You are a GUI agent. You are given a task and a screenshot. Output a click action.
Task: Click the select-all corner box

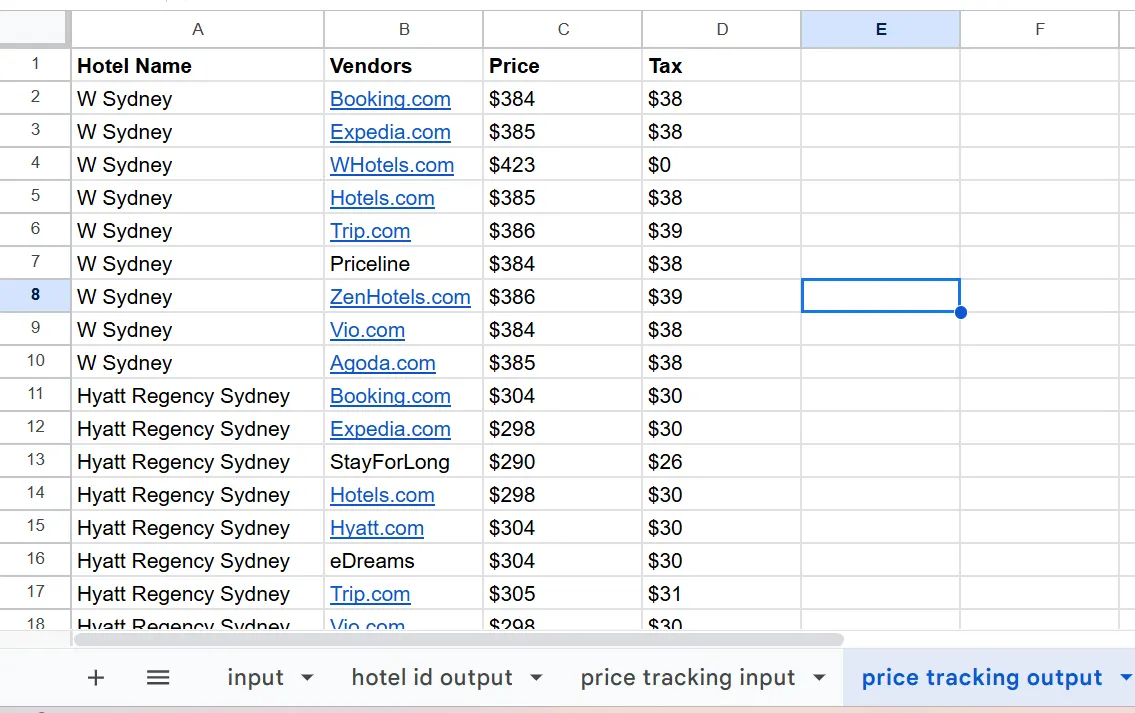33,28
